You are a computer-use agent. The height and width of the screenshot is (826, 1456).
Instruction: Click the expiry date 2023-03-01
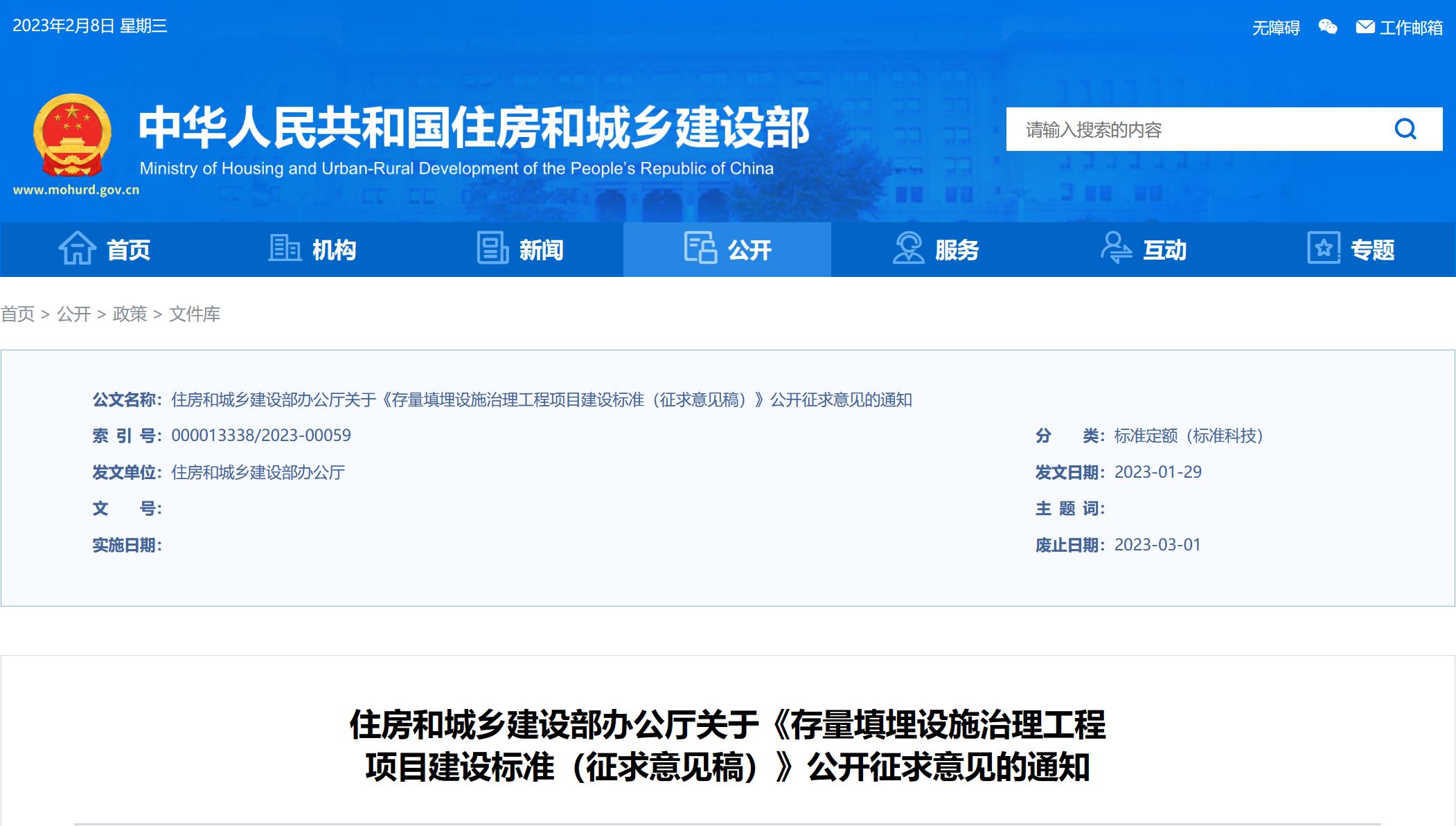pyautogui.click(x=1157, y=545)
